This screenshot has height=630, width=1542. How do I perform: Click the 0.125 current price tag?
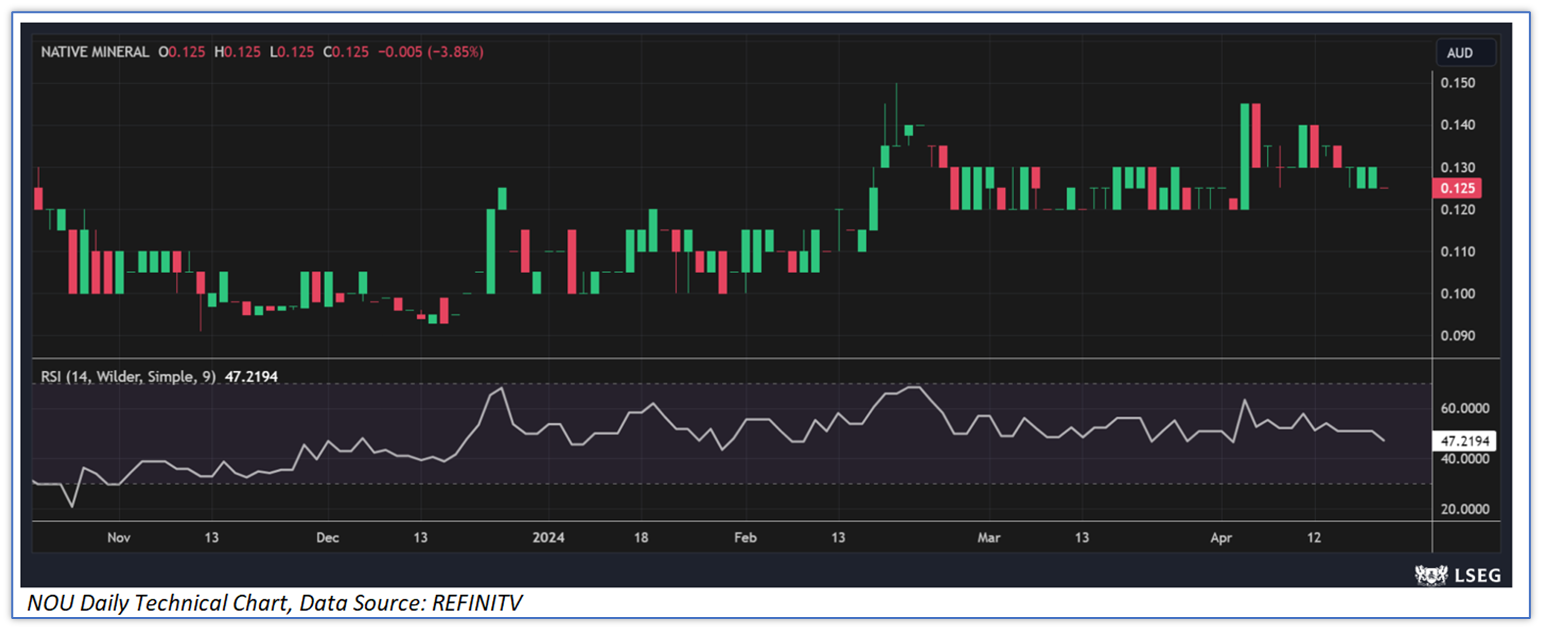click(1455, 188)
